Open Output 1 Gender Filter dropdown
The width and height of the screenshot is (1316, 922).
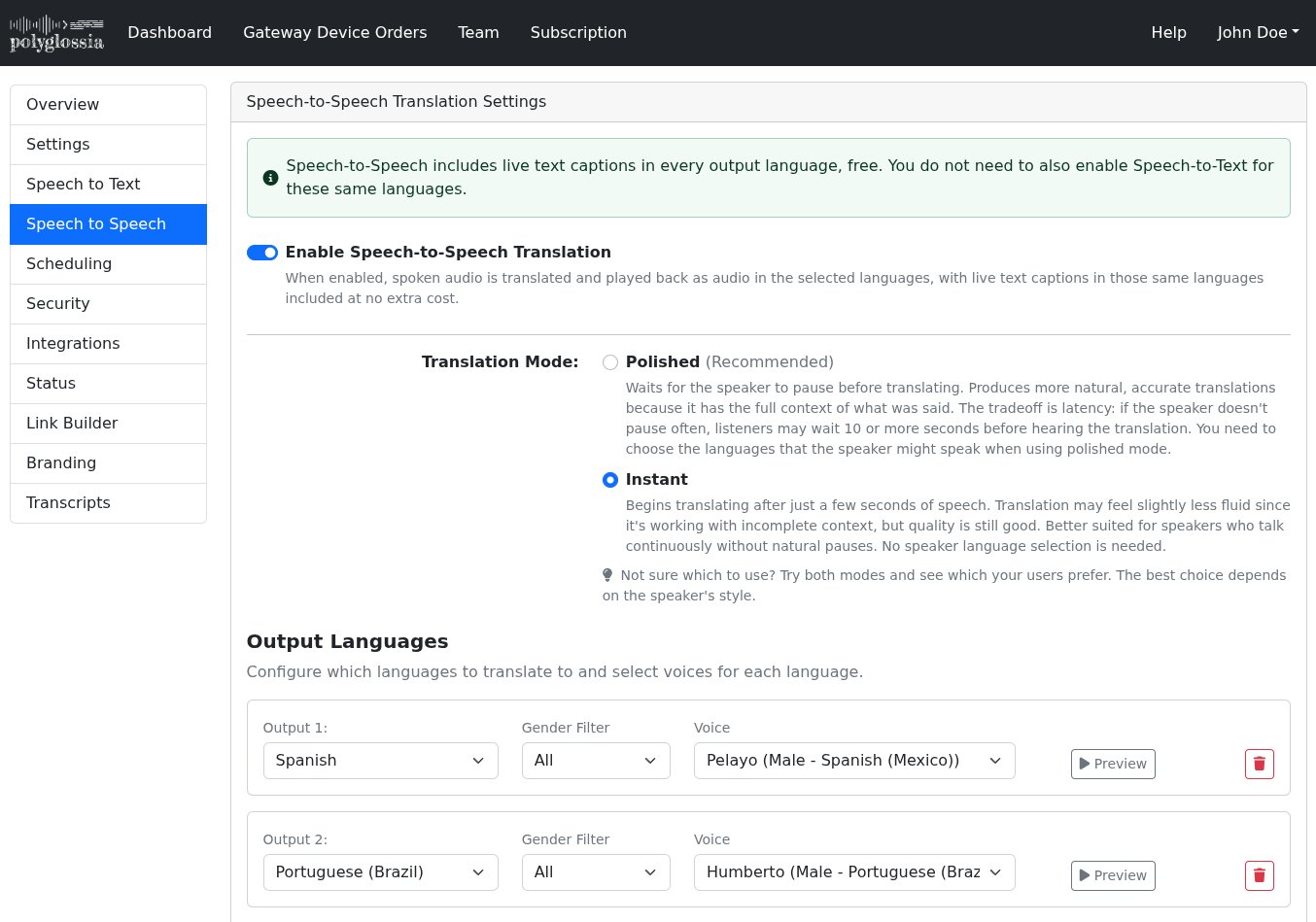coord(596,761)
